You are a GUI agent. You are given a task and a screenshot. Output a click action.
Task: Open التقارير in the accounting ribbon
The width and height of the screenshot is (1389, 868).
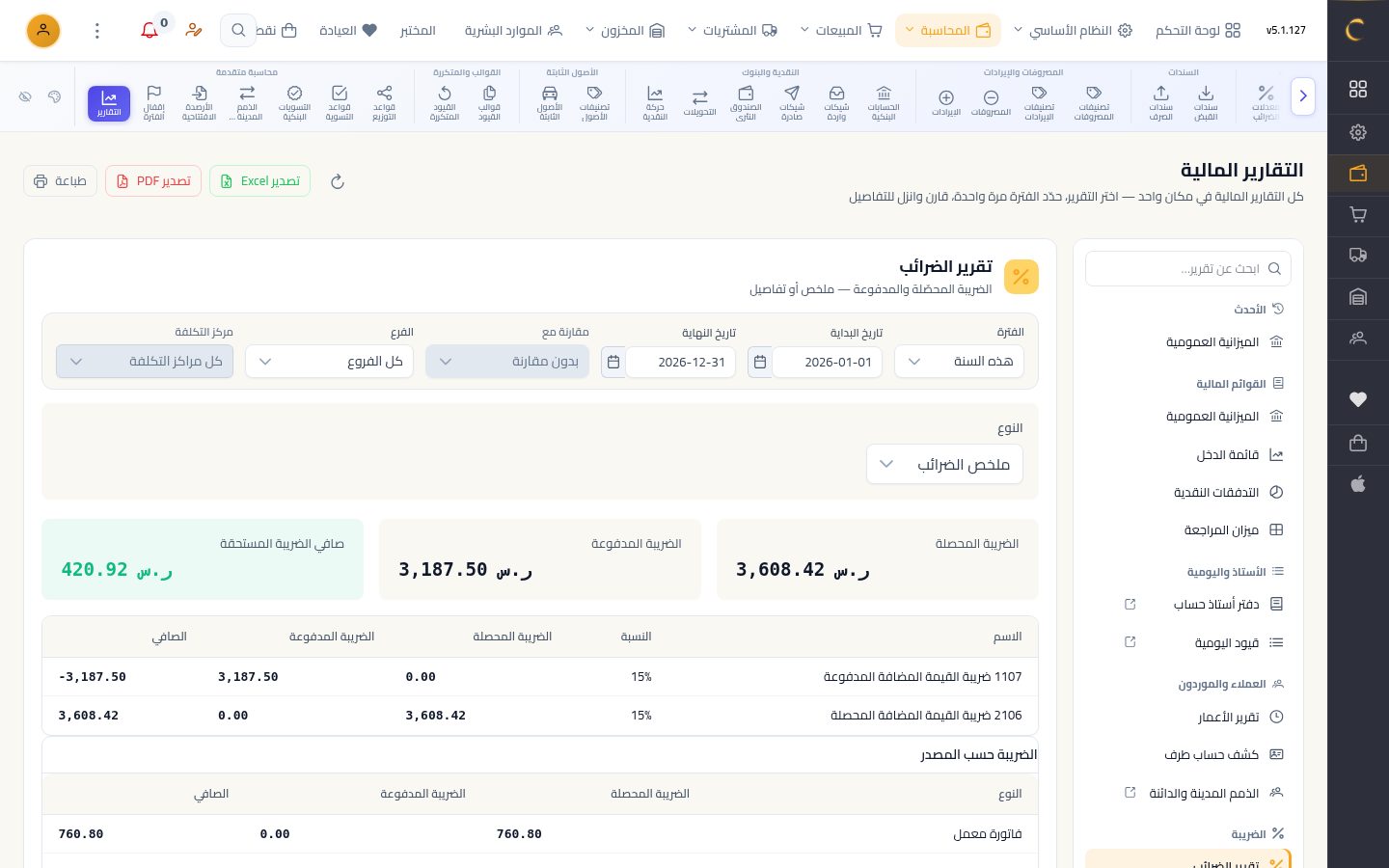109,103
